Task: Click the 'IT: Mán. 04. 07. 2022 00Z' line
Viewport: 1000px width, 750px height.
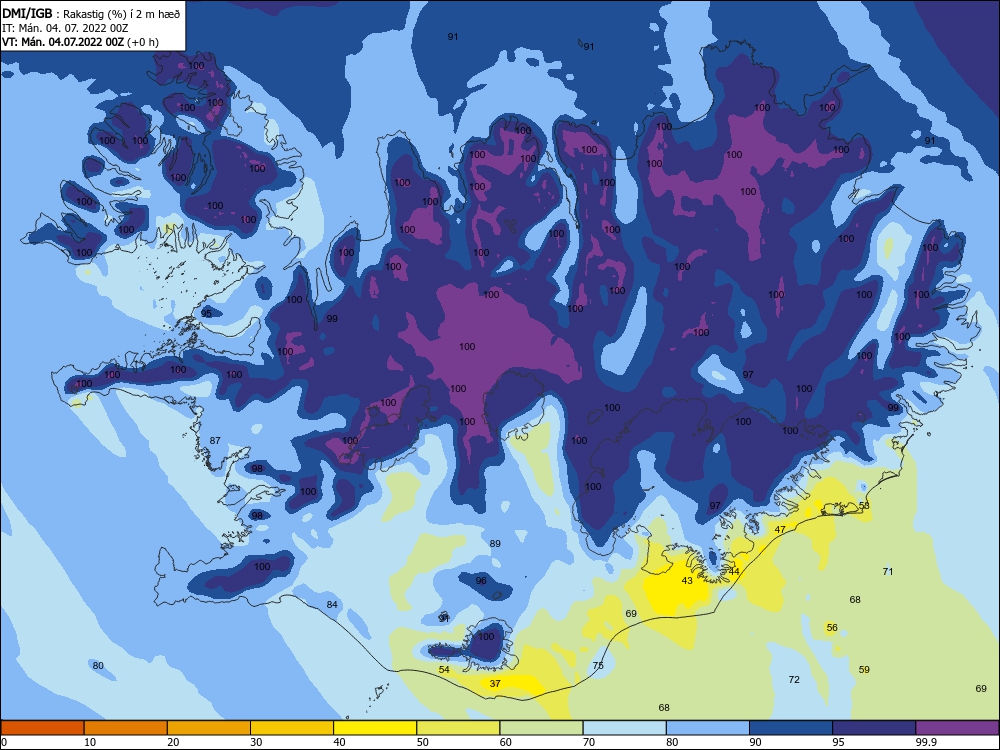Action: tap(65, 28)
